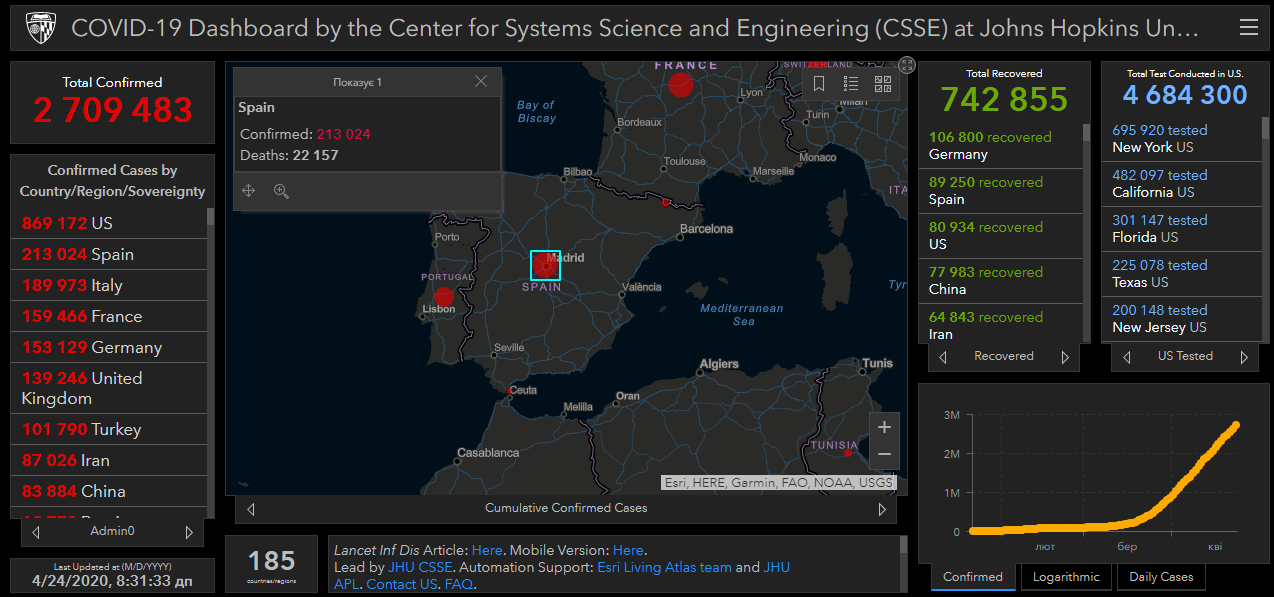Select New Jersey US tested row

(1183, 319)
